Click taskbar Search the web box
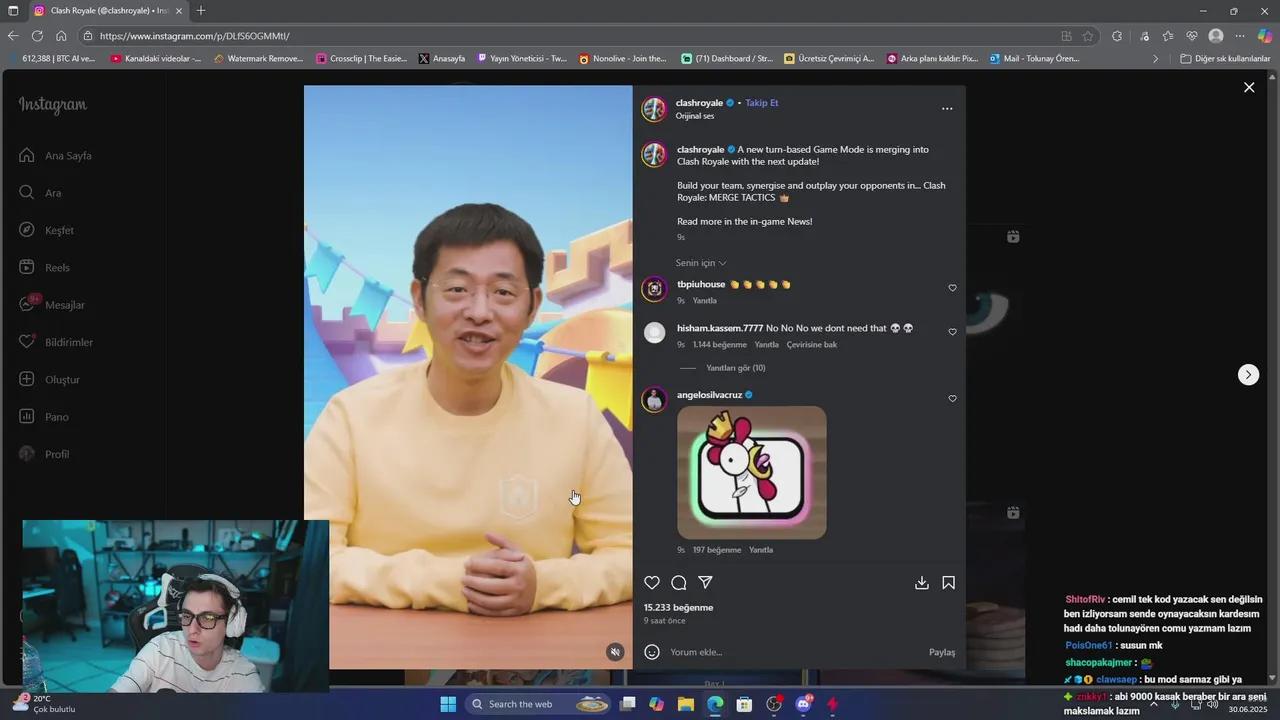 point(538,704)
